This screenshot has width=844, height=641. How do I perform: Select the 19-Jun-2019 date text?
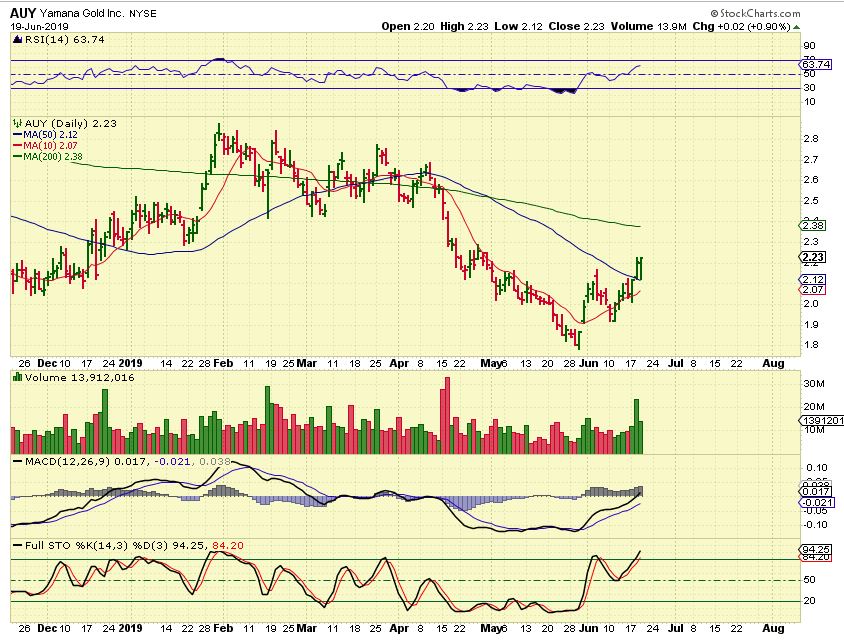39,26
